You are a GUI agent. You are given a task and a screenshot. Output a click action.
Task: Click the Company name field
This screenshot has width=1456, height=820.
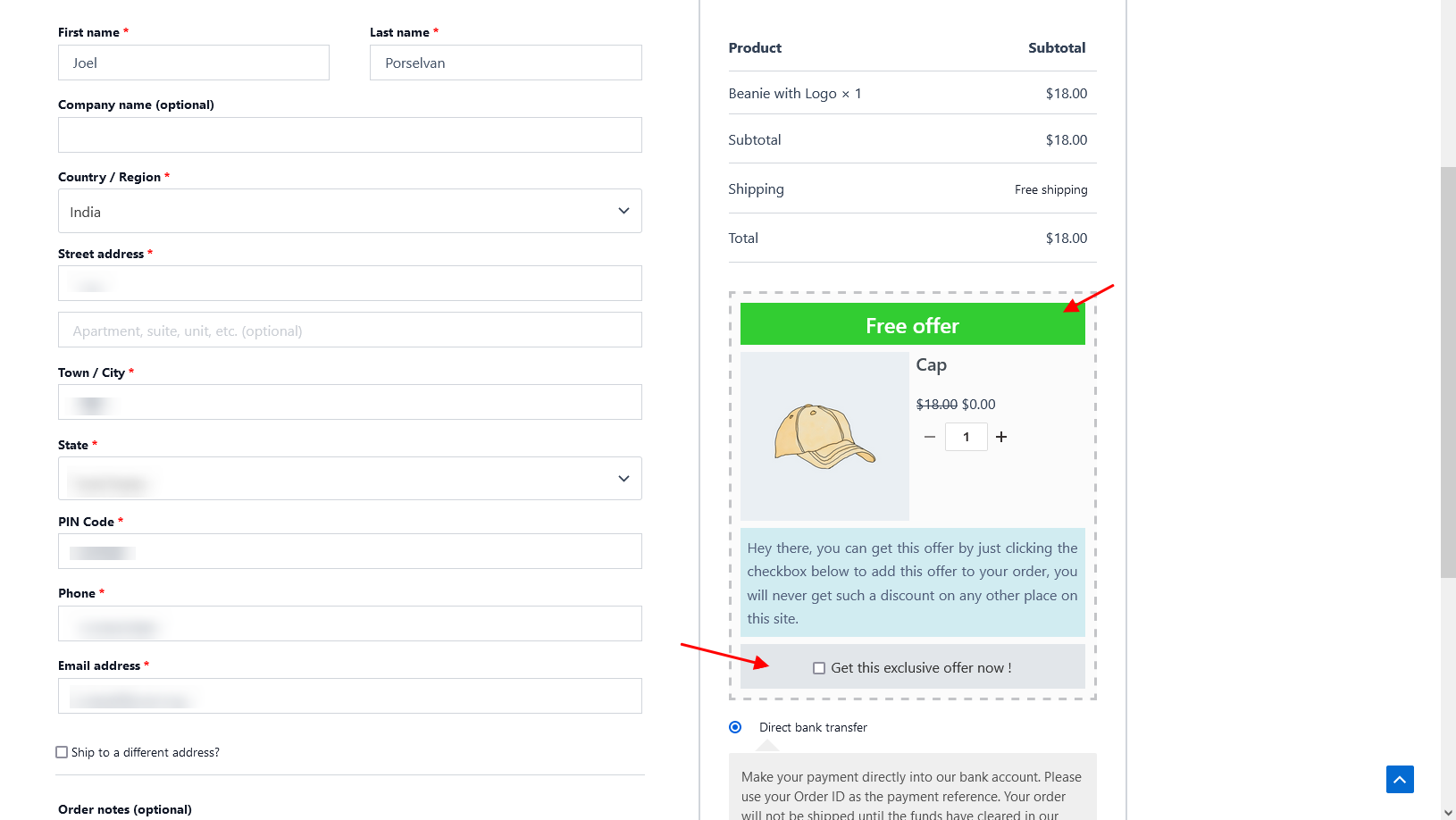click(349, 135)
